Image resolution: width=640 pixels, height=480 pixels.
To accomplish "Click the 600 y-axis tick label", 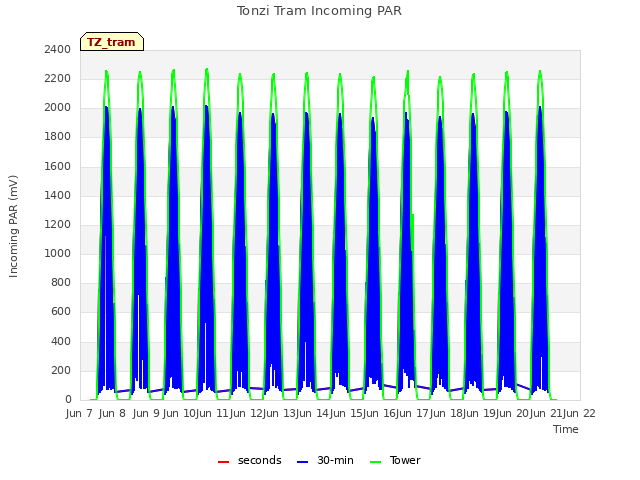I will coord(61,312).
